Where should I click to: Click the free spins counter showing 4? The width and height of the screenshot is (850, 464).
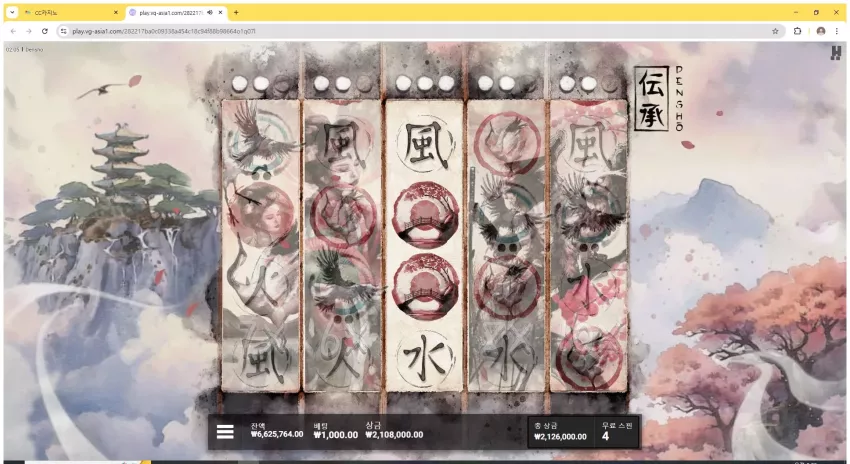[x=606, y=436]
